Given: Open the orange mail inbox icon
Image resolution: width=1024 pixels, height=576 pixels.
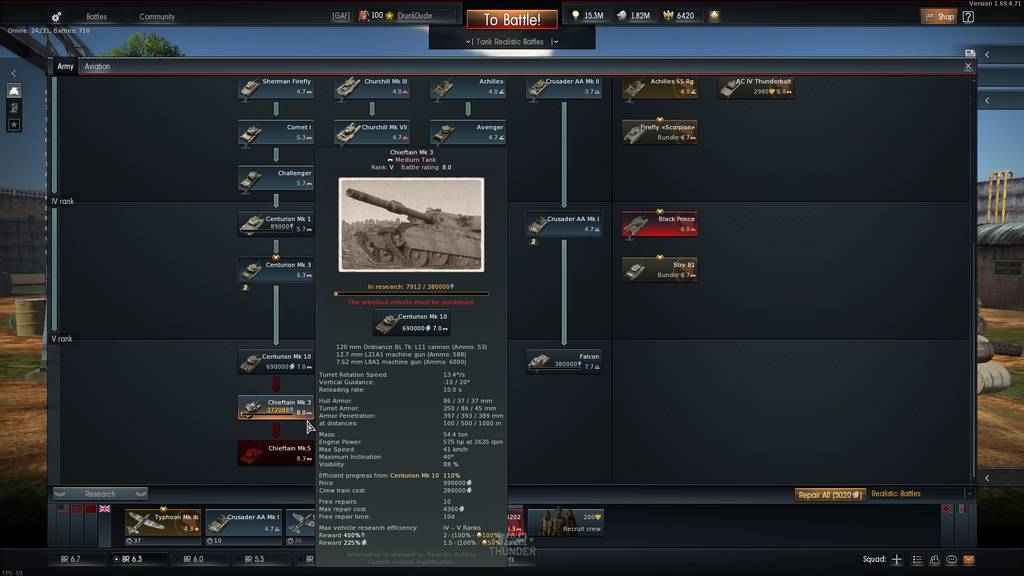Looking at the screenshot, I should (968, 560).
